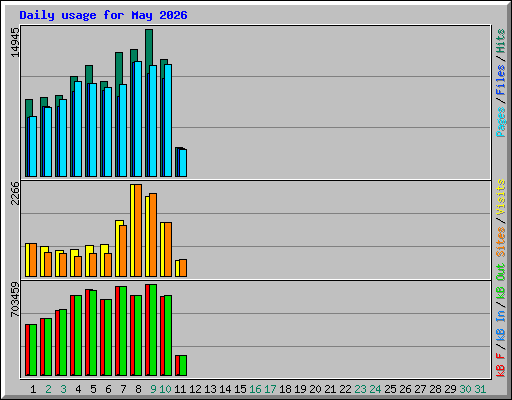
Task: Select day 25 on the x-axis
Action: pyautogui.click(x=390, y=389)
